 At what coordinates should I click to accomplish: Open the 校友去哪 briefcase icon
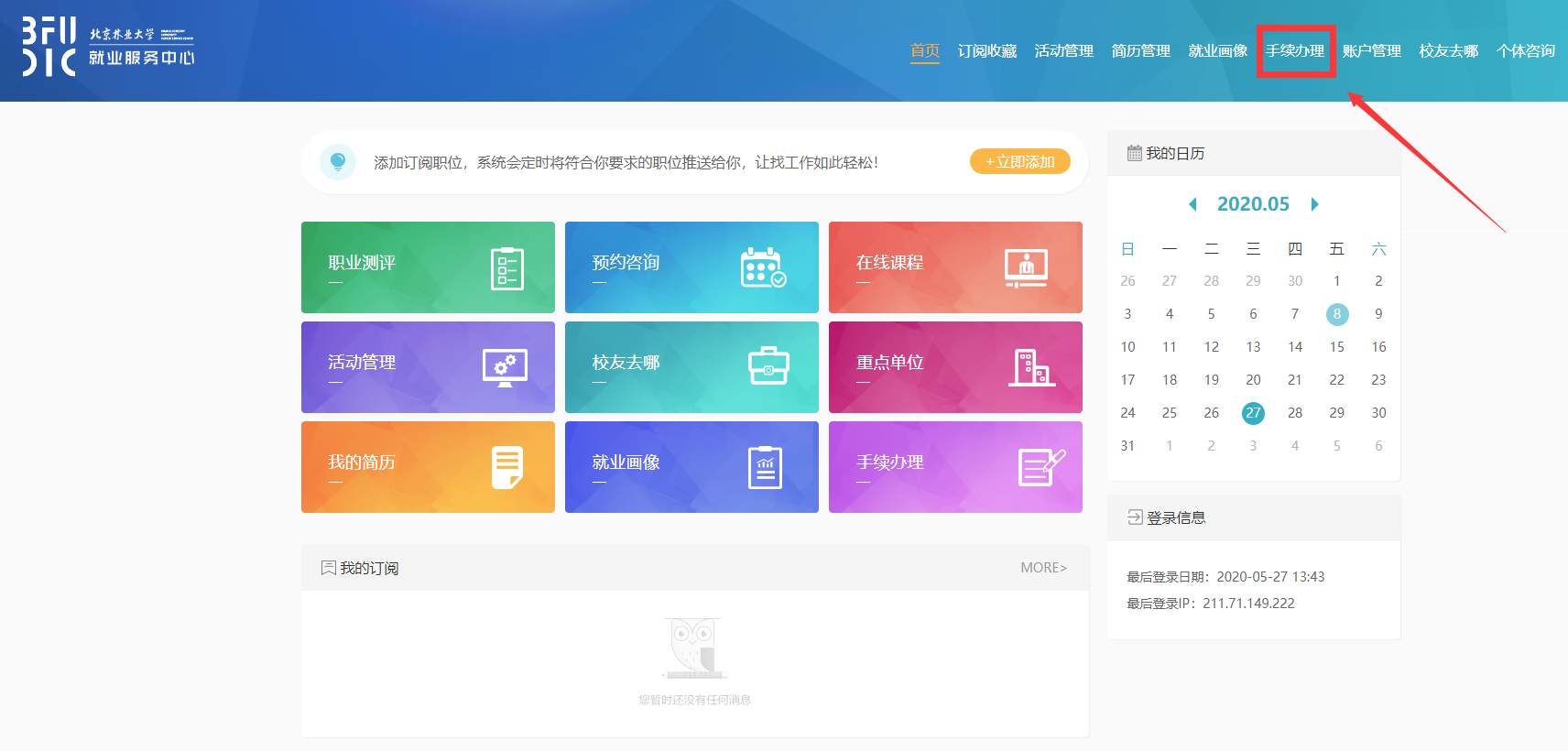pyautogui.click(x=768, y=365)
